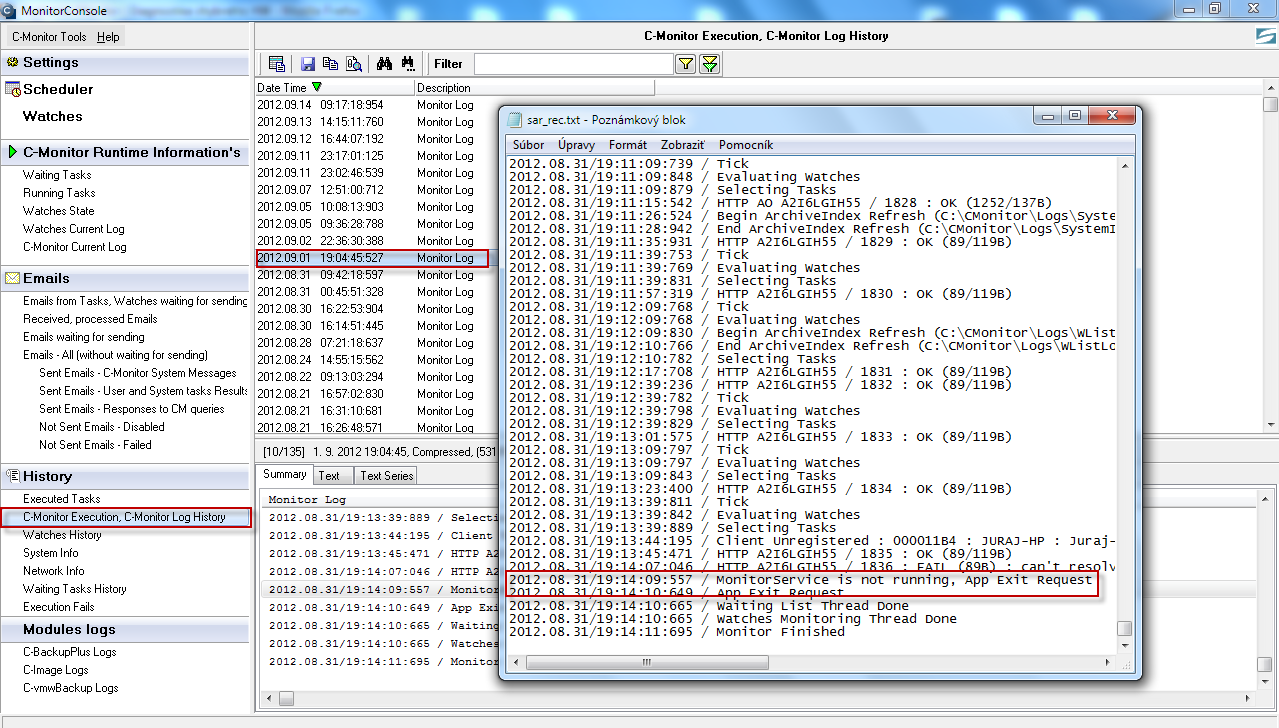The image size is (1279, 728).
Task: Apply filter with yellow funnel icon
Action: [x=686, y=64]
